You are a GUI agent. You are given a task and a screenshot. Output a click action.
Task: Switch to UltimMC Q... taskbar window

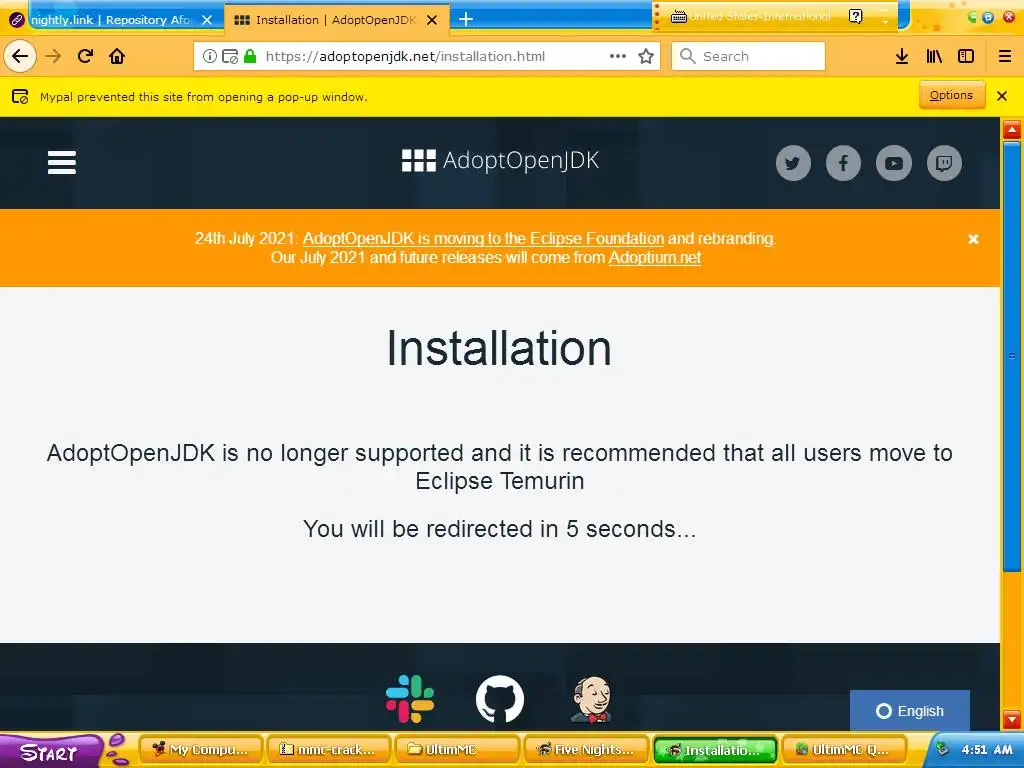(843, 750)
